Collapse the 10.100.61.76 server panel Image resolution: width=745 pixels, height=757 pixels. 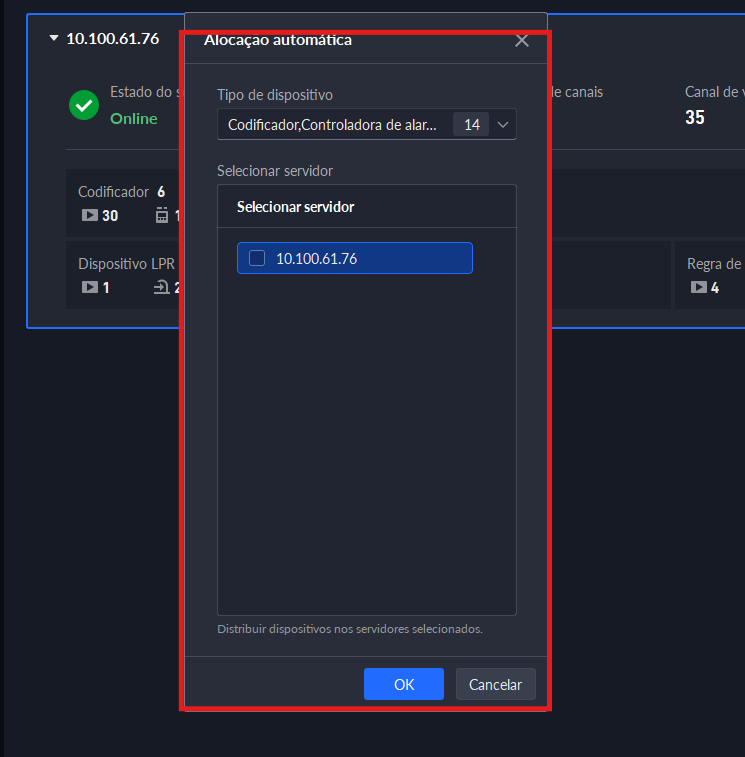pos(54,39)
